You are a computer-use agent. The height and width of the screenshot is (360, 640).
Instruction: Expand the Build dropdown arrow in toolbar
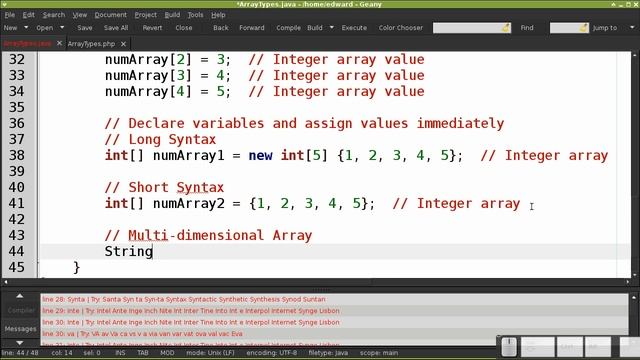331,28
